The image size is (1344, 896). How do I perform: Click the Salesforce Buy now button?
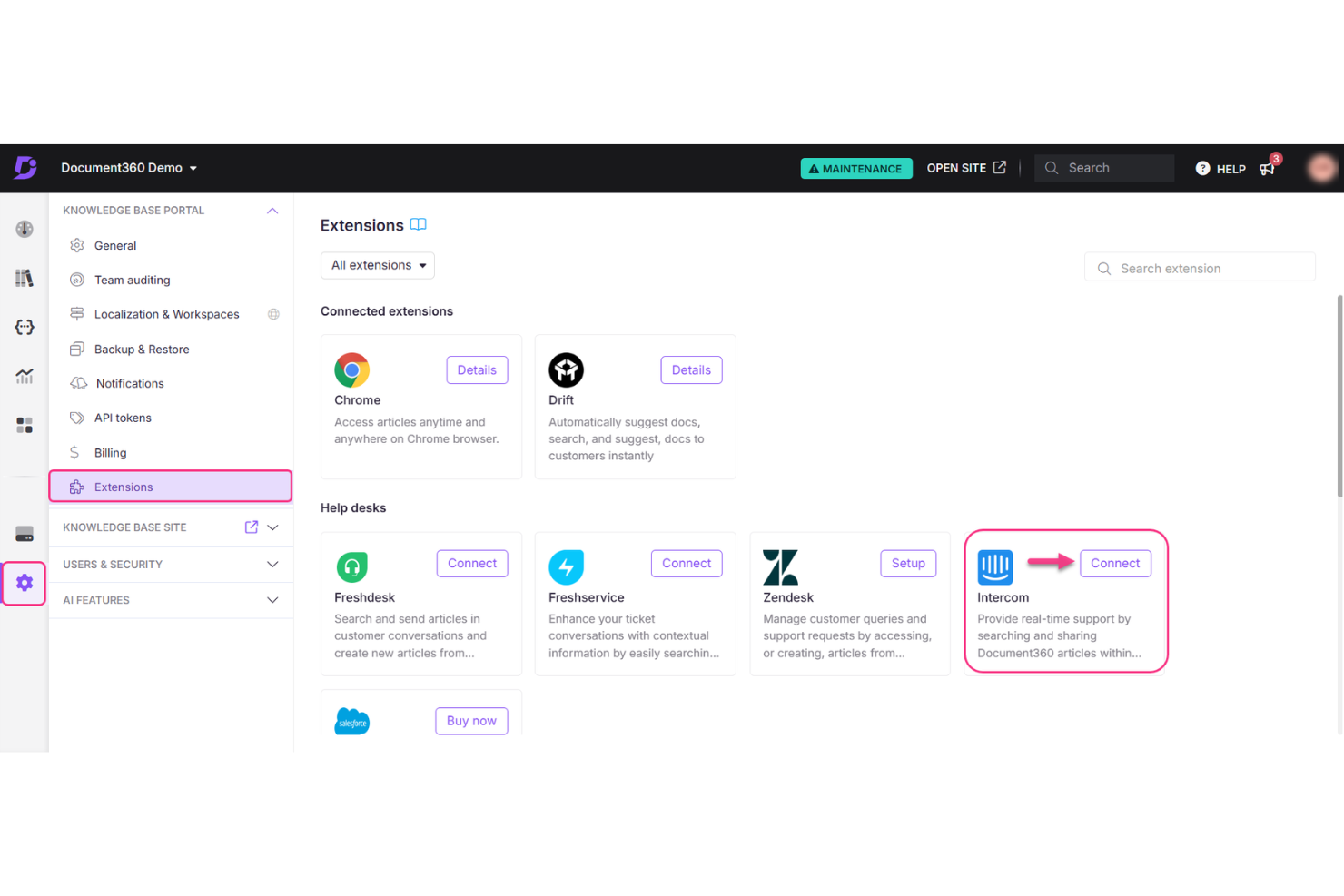click(x=470, y=721)
